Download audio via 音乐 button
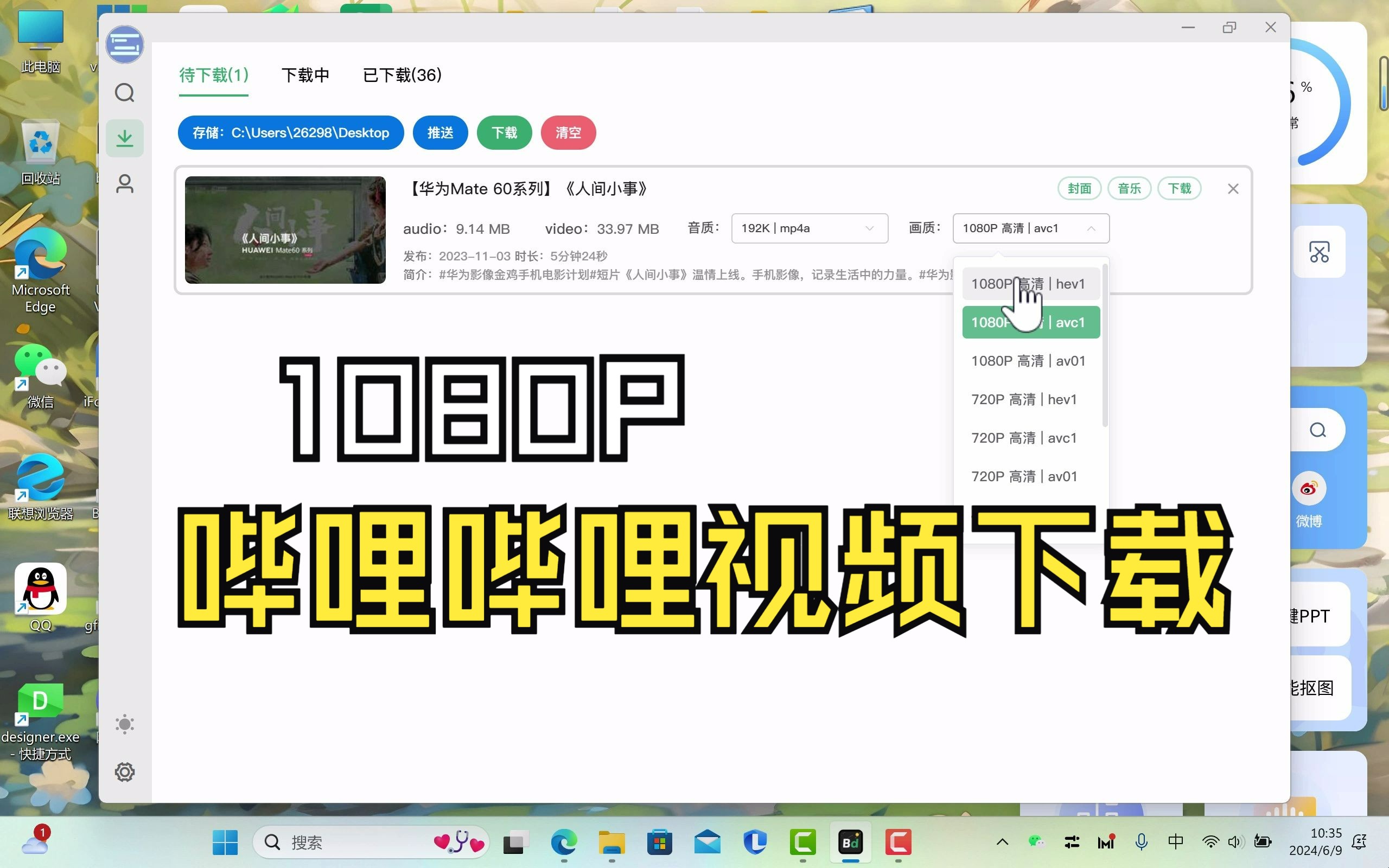The height and width of the screenshot is (868, 1389). [x=1130, y=188]
